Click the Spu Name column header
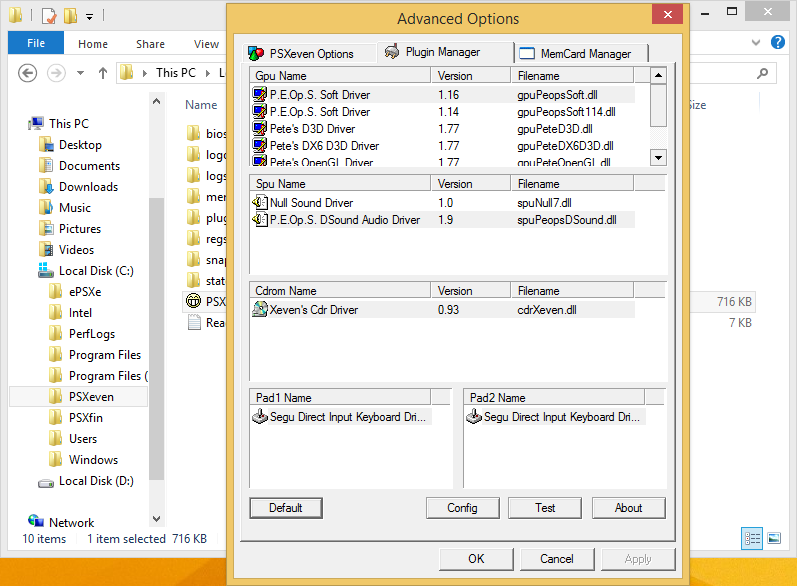 point(341,183)
